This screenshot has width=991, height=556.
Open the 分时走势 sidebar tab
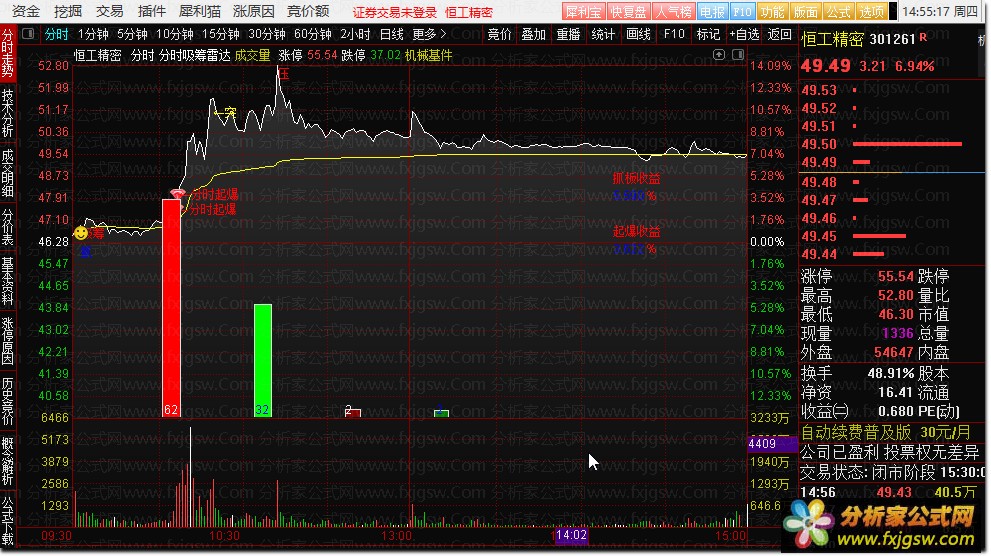click(7, 52)
